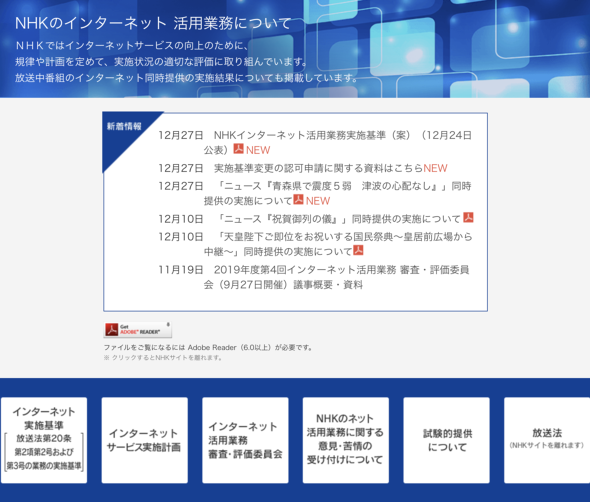
Task: Click PDF icon next to 祝賀御列の儀 item
Action: pyautogui.click(x=468, y=217)
